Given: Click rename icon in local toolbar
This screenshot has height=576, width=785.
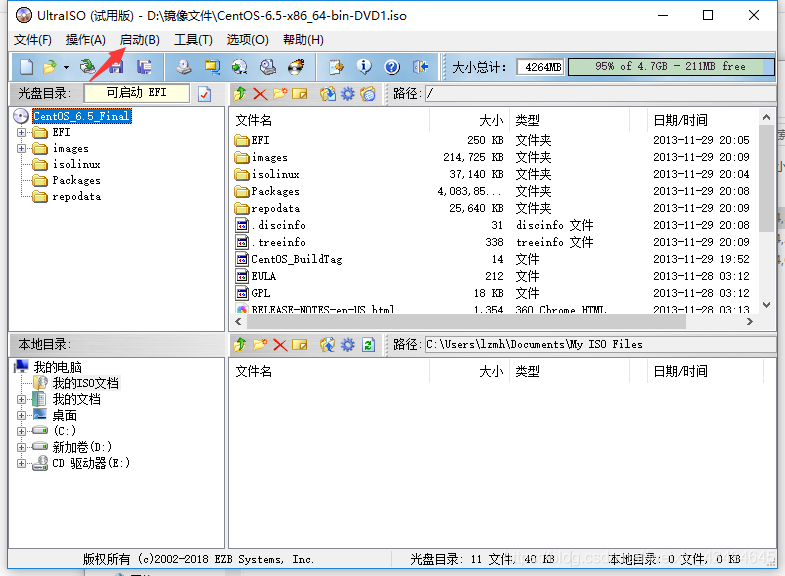Looking at the screenshot, I should (x=299, y=345).
